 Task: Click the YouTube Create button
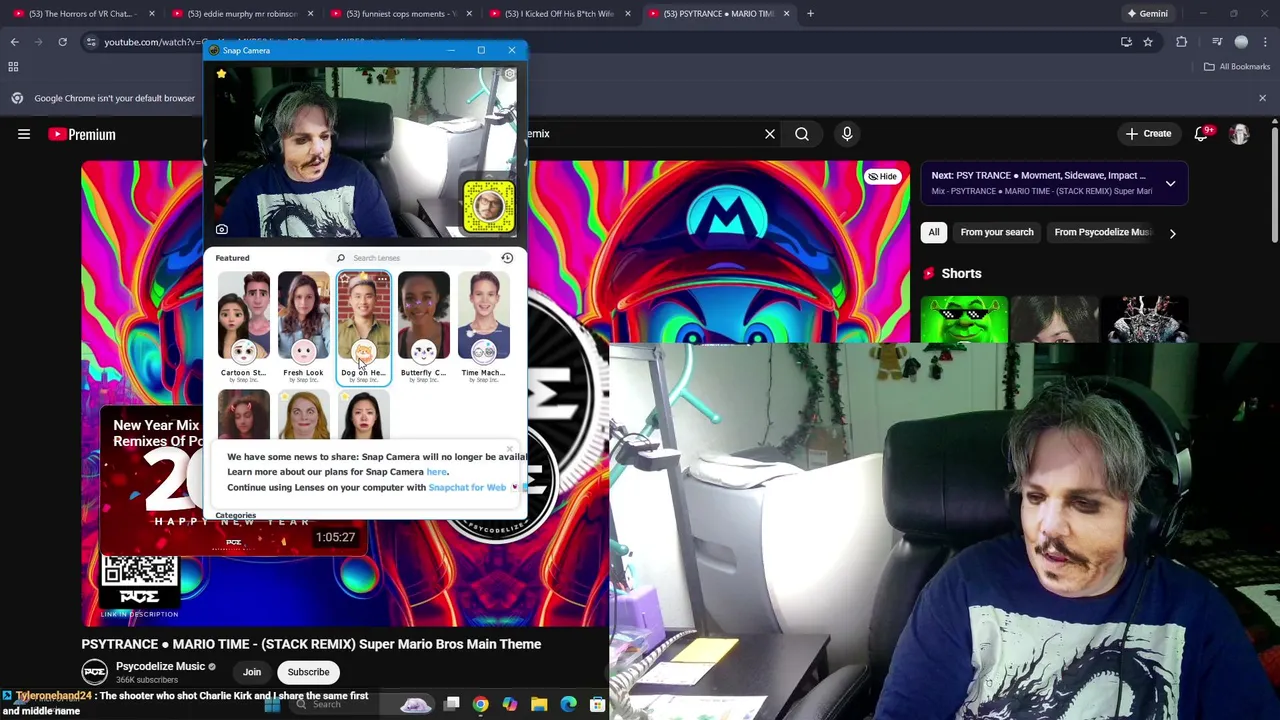[x=1148, y=134]
